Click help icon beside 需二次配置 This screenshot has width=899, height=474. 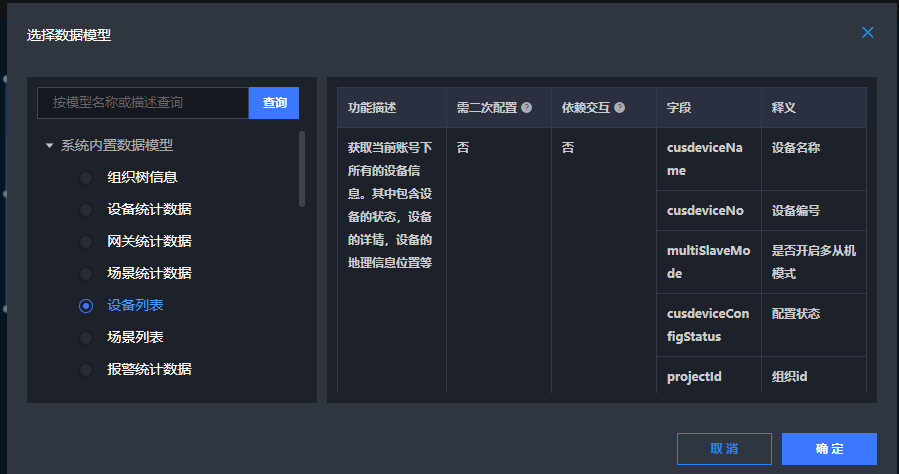(x=527, y=108)
